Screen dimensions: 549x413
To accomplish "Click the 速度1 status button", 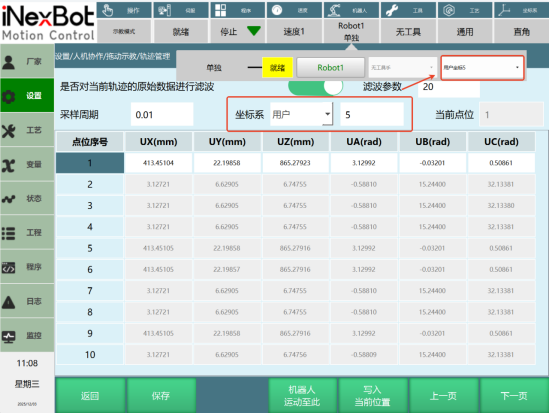I will (294, 32).
